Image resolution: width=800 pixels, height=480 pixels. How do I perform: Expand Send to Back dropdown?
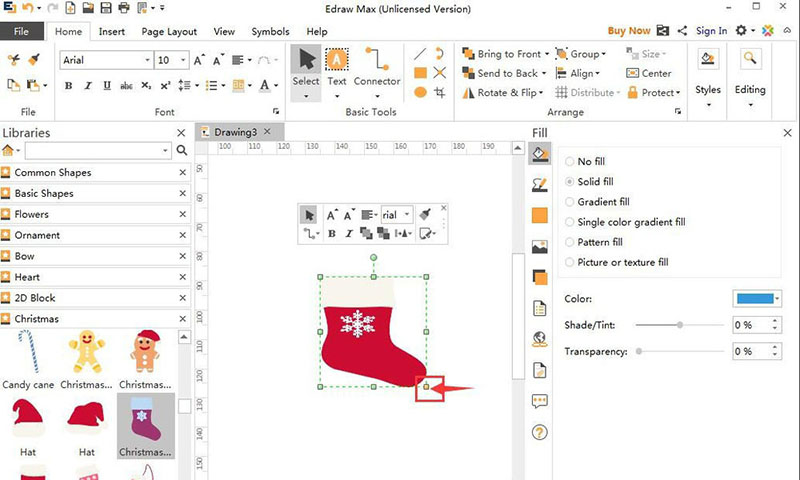click(x=544, y=73)
